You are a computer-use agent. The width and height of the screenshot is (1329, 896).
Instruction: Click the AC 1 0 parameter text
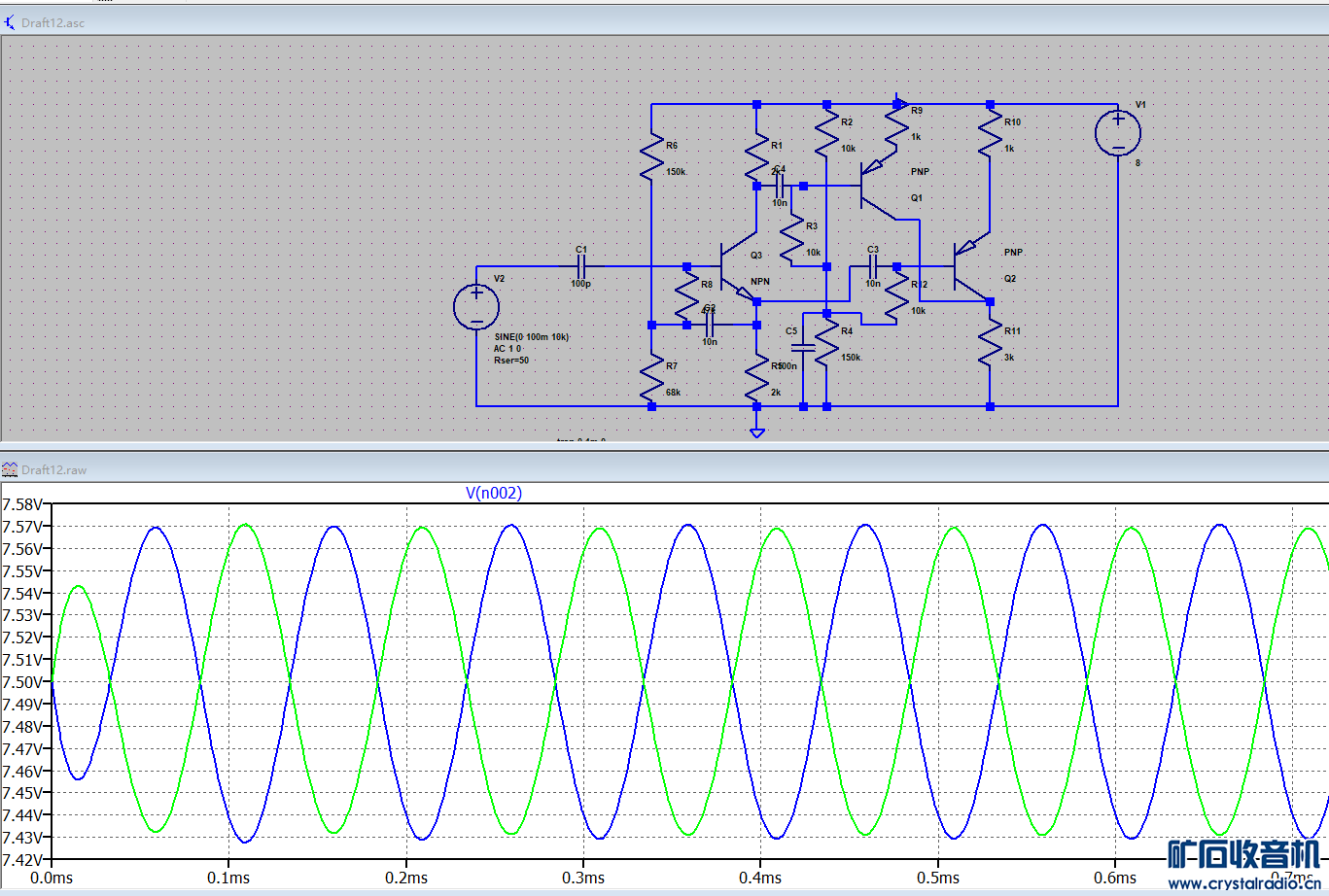click(x=507, y=348)
